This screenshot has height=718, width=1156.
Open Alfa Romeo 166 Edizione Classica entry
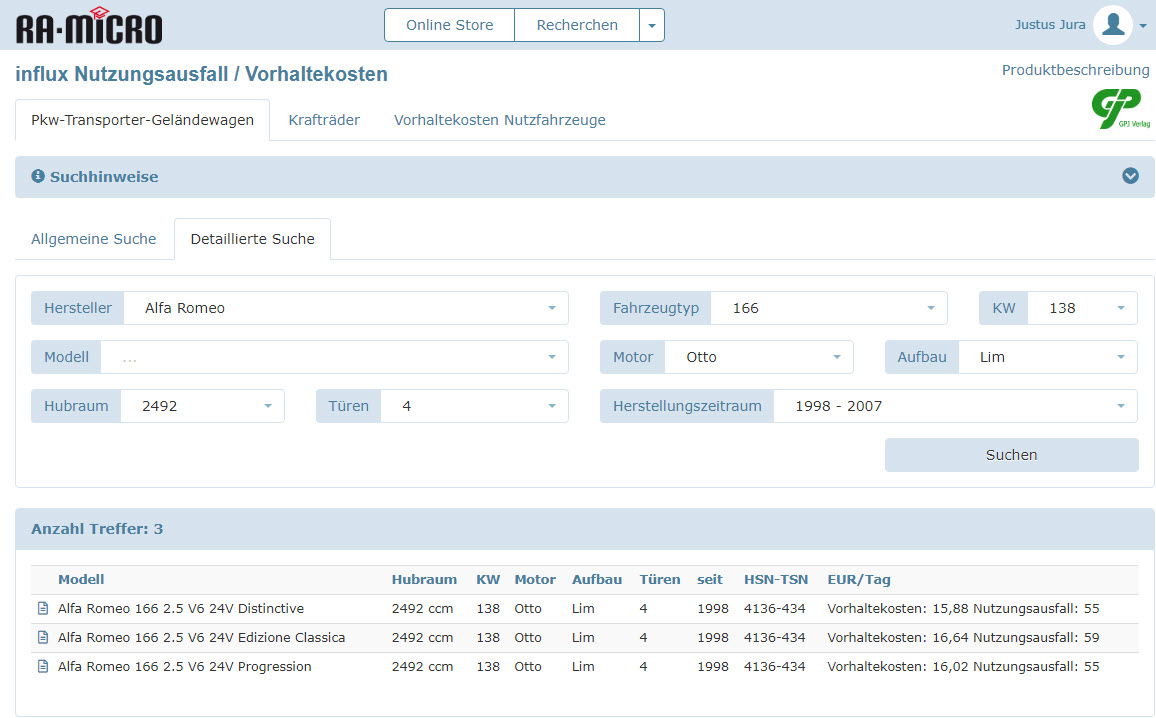pos(201,637)
